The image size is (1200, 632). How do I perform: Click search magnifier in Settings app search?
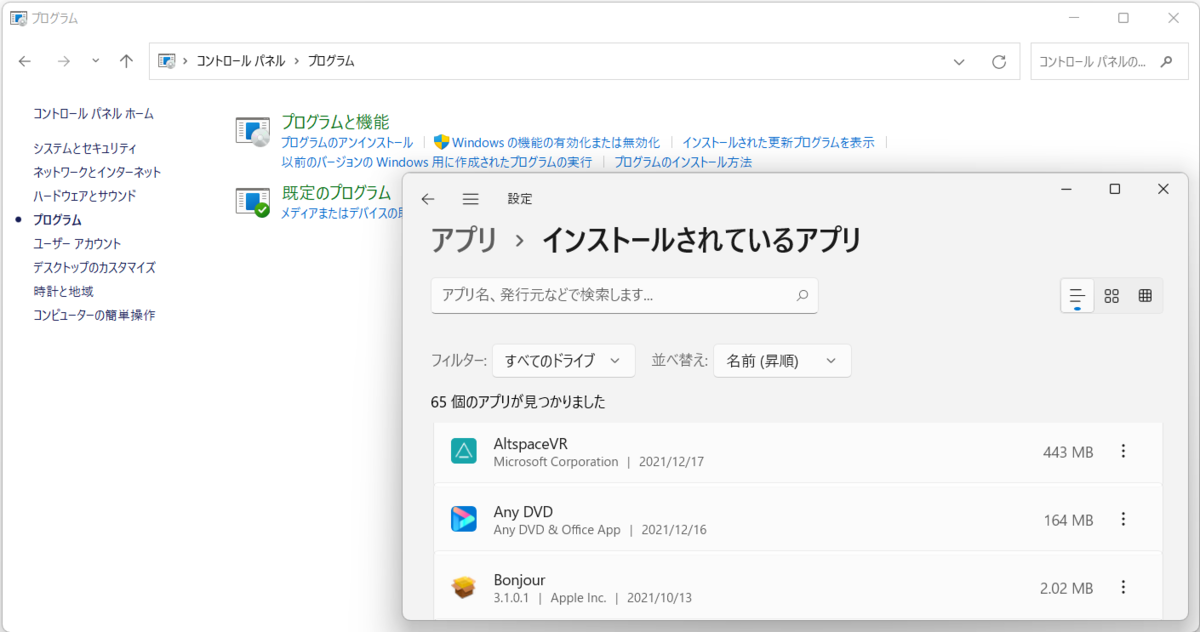click(x=802, y=296)
